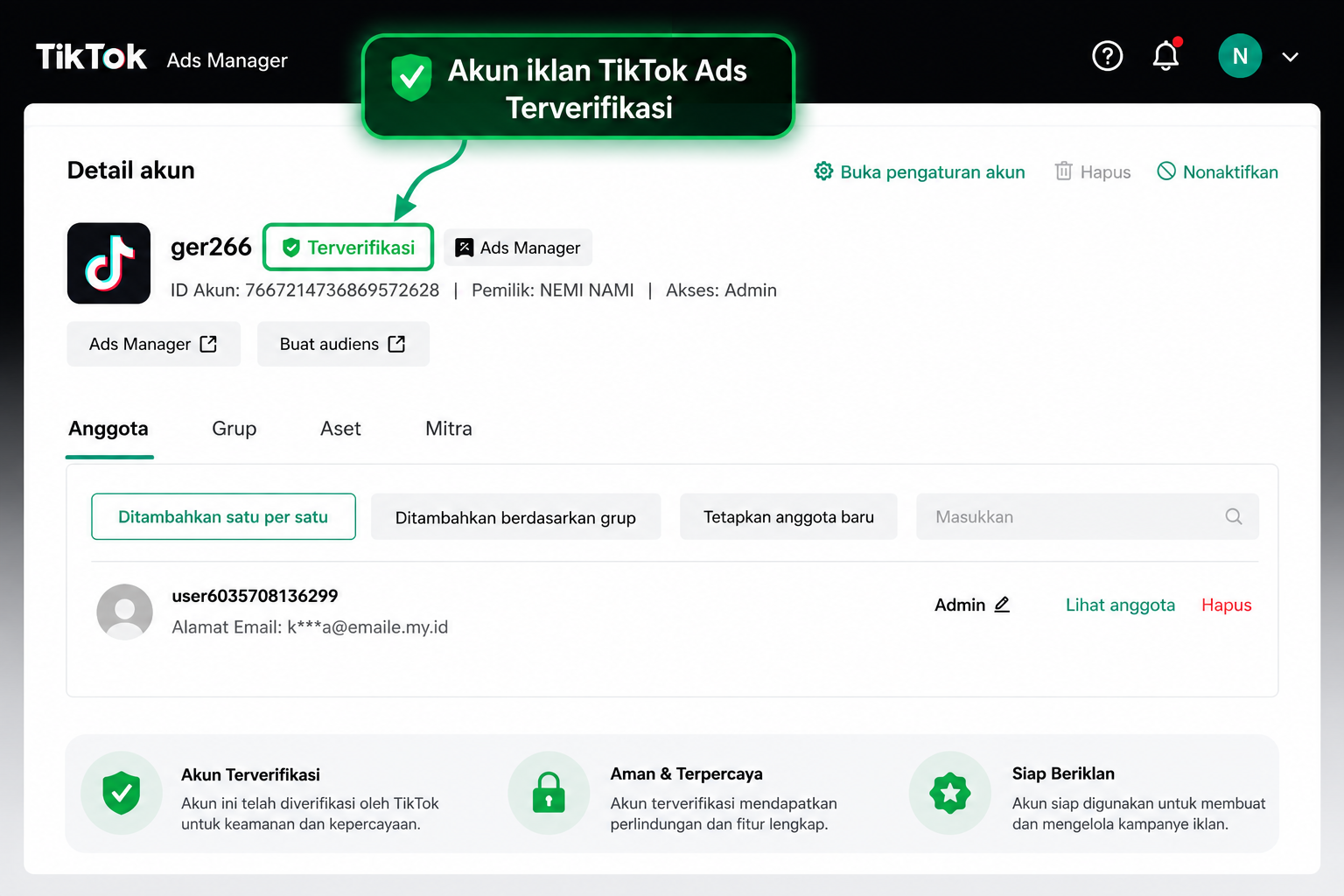The width and height of the screenshot is (1344, 896).
Task: Click the user6035708136299 name
Action: coord(255,596)
